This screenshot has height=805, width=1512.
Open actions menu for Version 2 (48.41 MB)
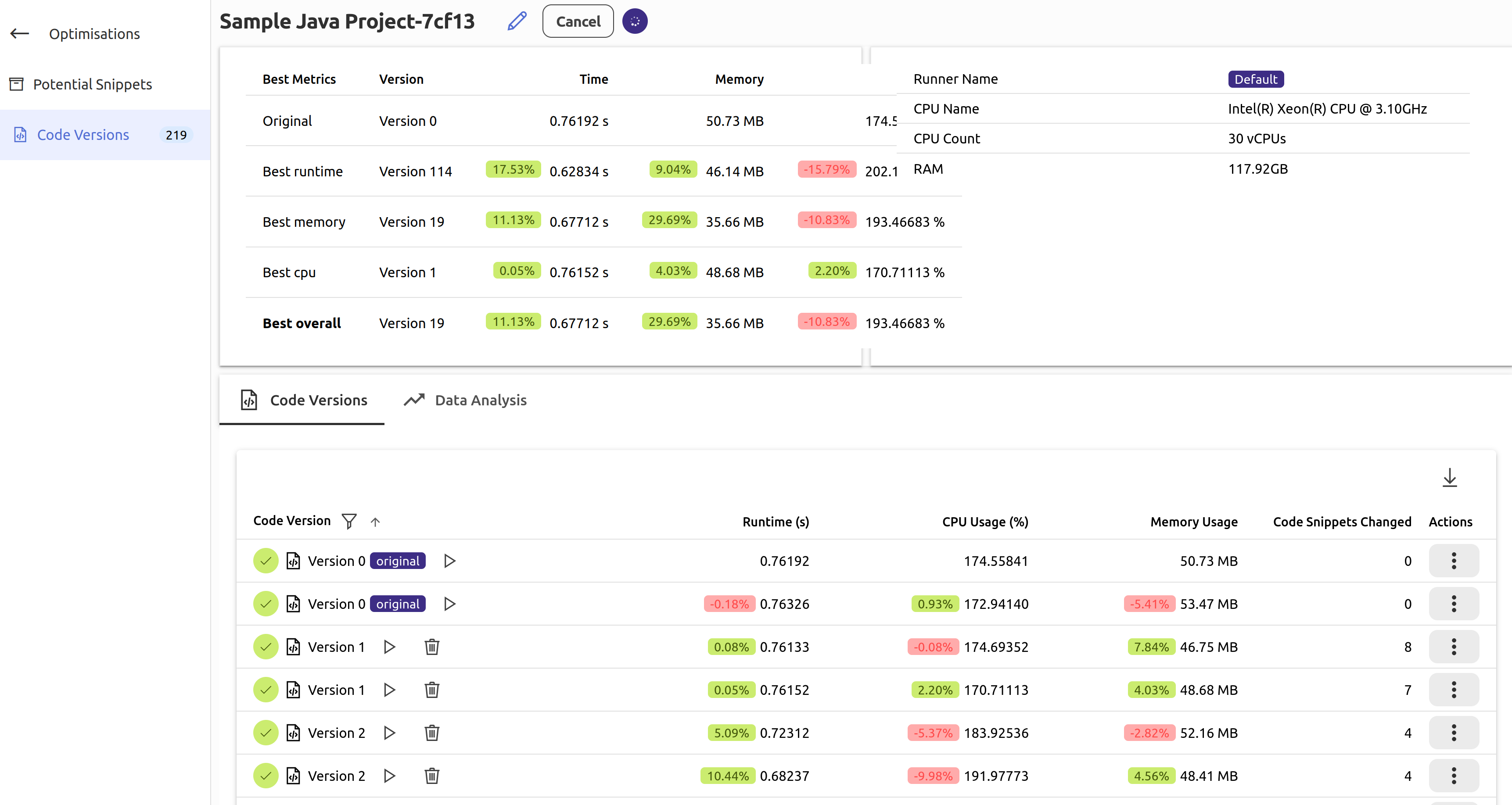tap(1453, 776)
